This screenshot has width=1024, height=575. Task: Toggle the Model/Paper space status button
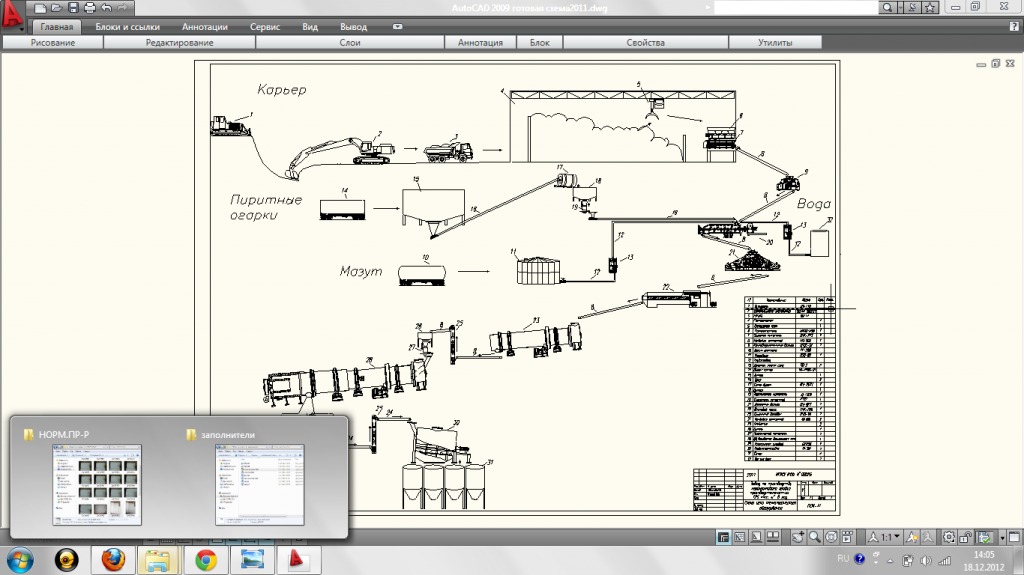723,537
